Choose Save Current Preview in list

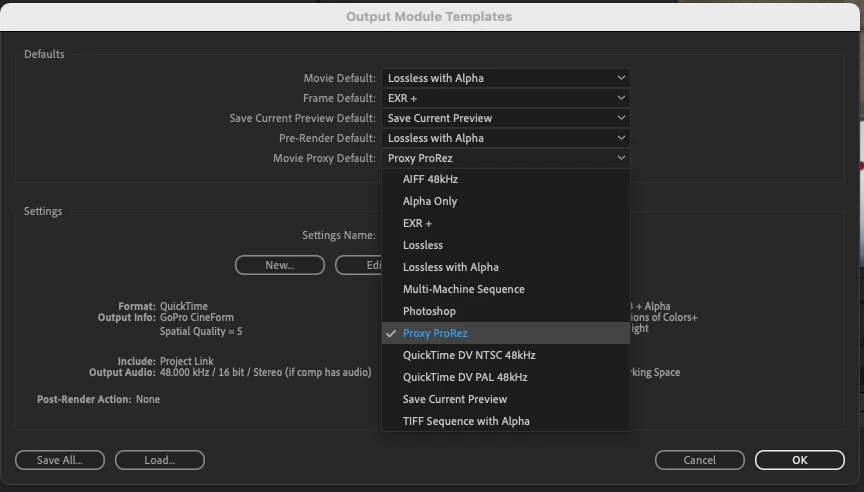[x=506, y=399]
